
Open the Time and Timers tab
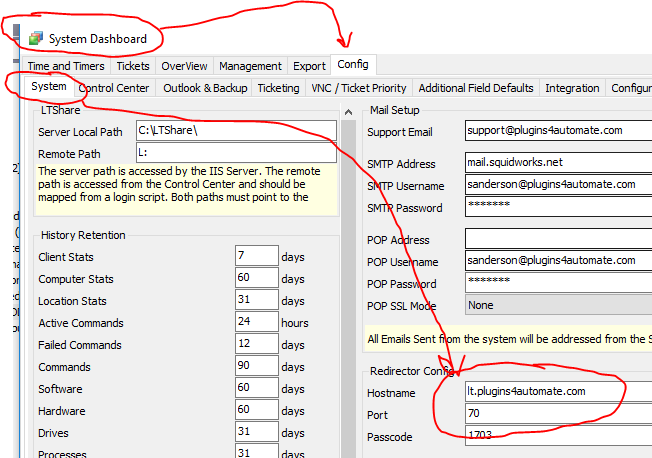66,66
